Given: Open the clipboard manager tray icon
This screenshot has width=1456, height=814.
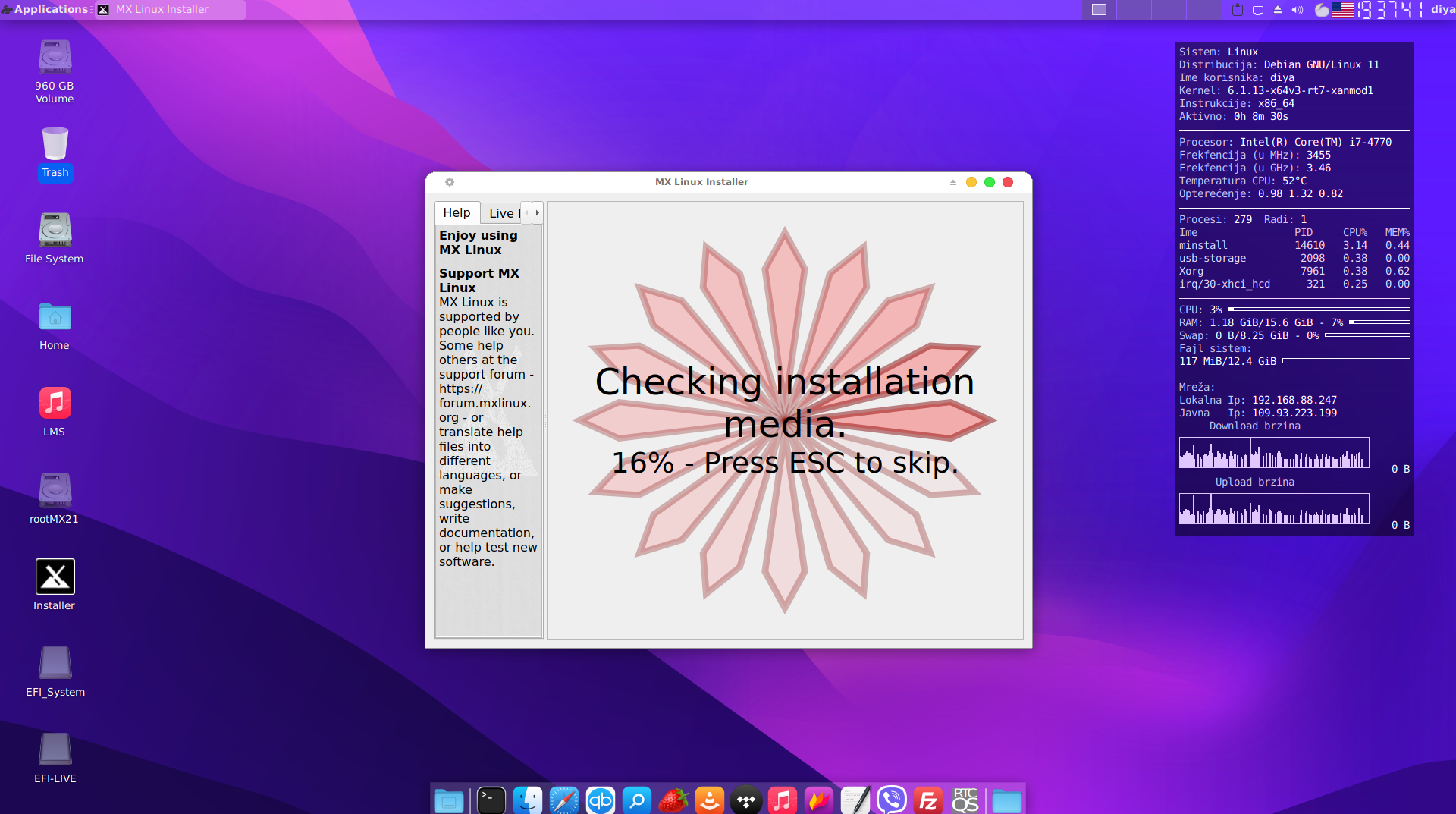Looking at the screenshot, I should coord(1238,10).
